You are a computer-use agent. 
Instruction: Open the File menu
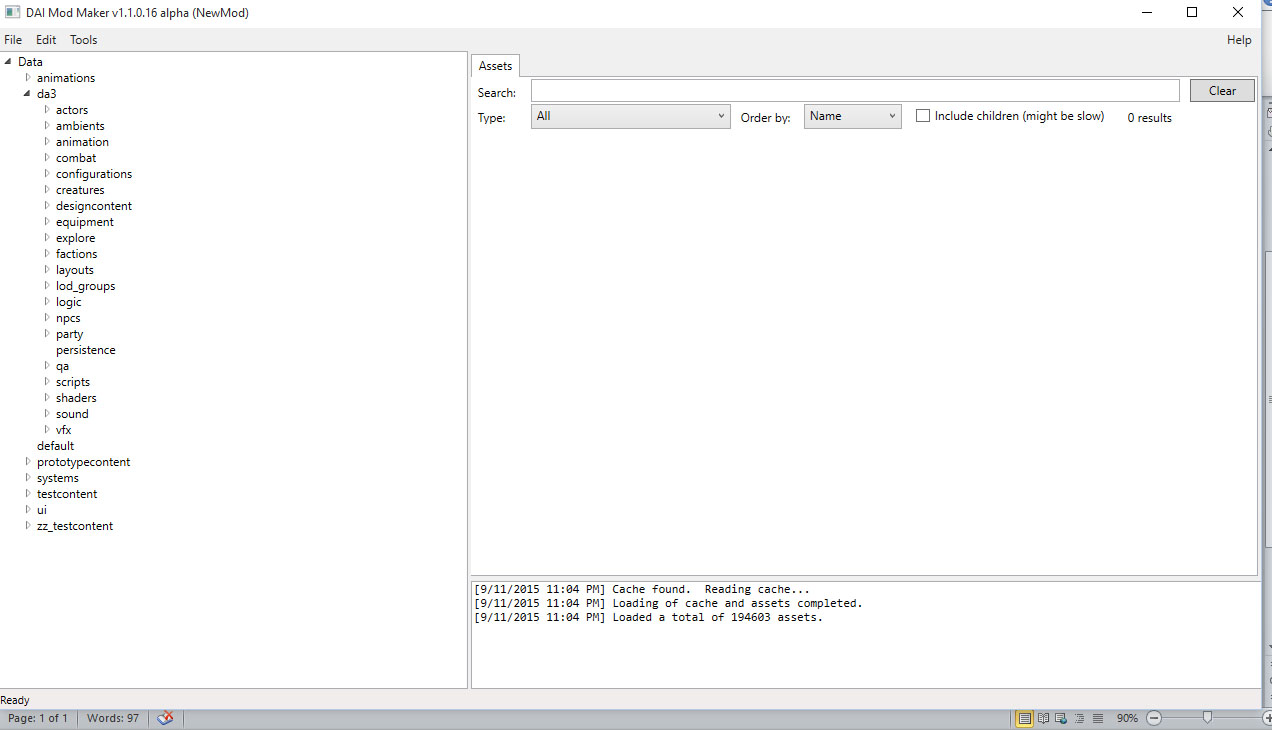click(x=13, y=40)
